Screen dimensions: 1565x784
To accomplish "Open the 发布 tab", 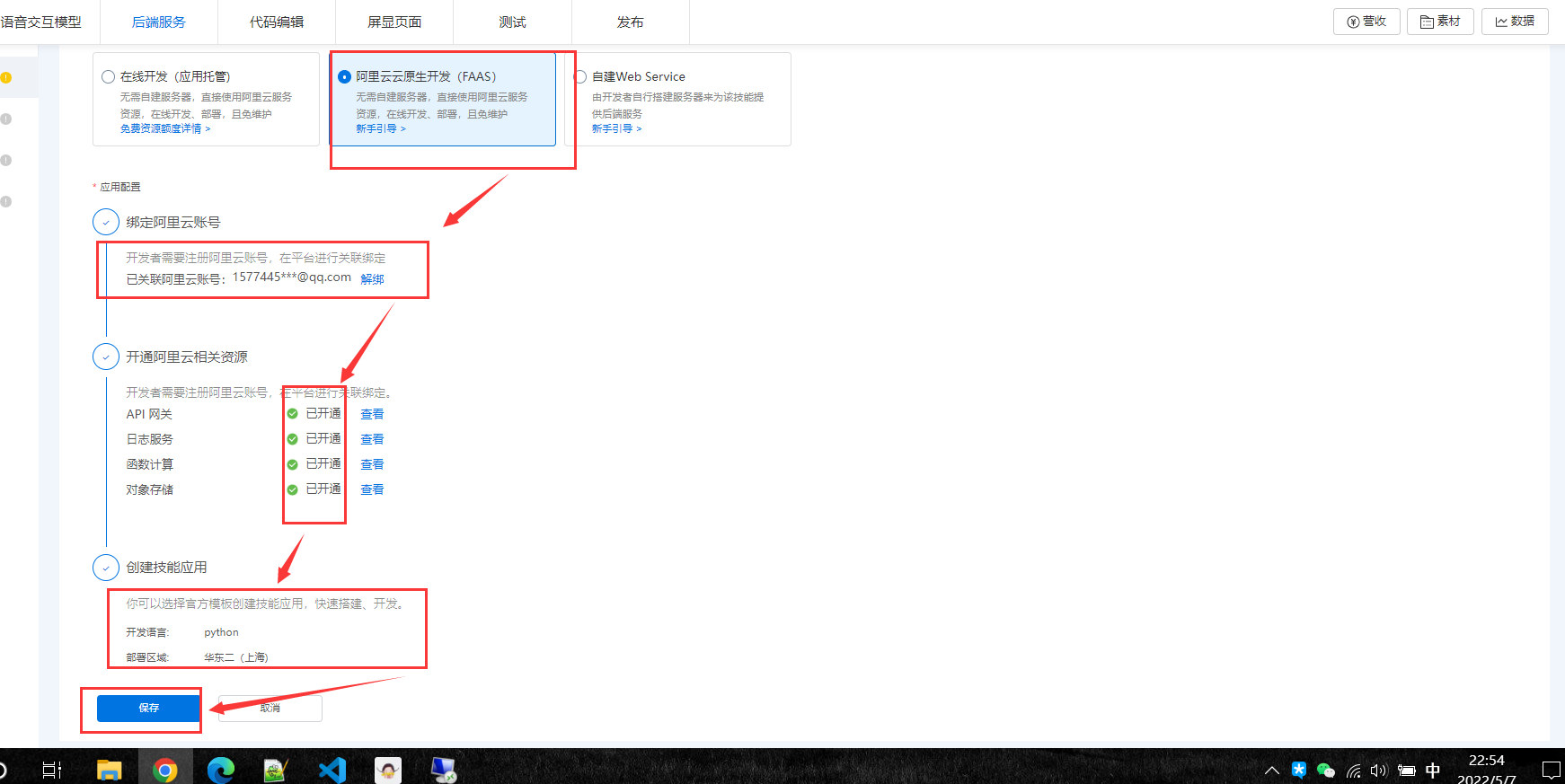I will (630, 22).
